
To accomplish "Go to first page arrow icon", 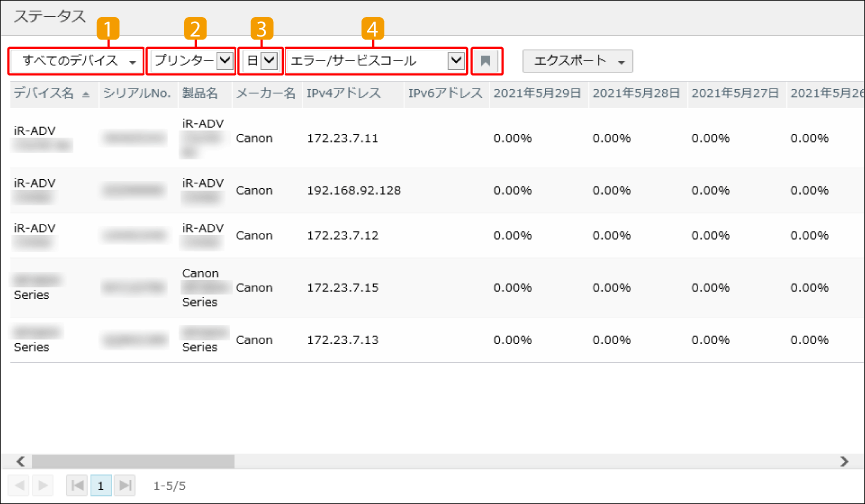I will [x=77, y=485].
